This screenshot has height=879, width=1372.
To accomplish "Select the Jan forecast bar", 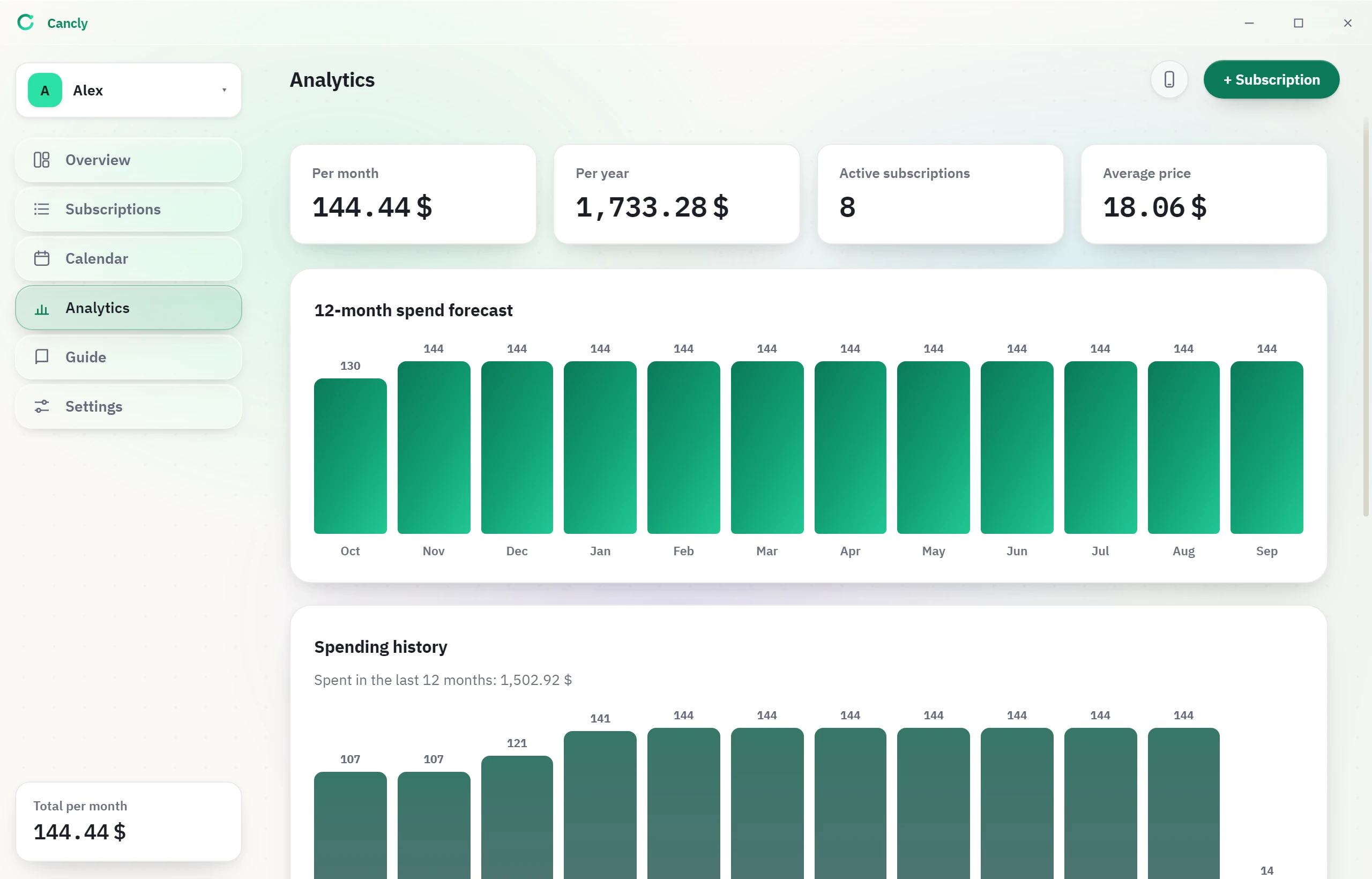I will [600, 448].
